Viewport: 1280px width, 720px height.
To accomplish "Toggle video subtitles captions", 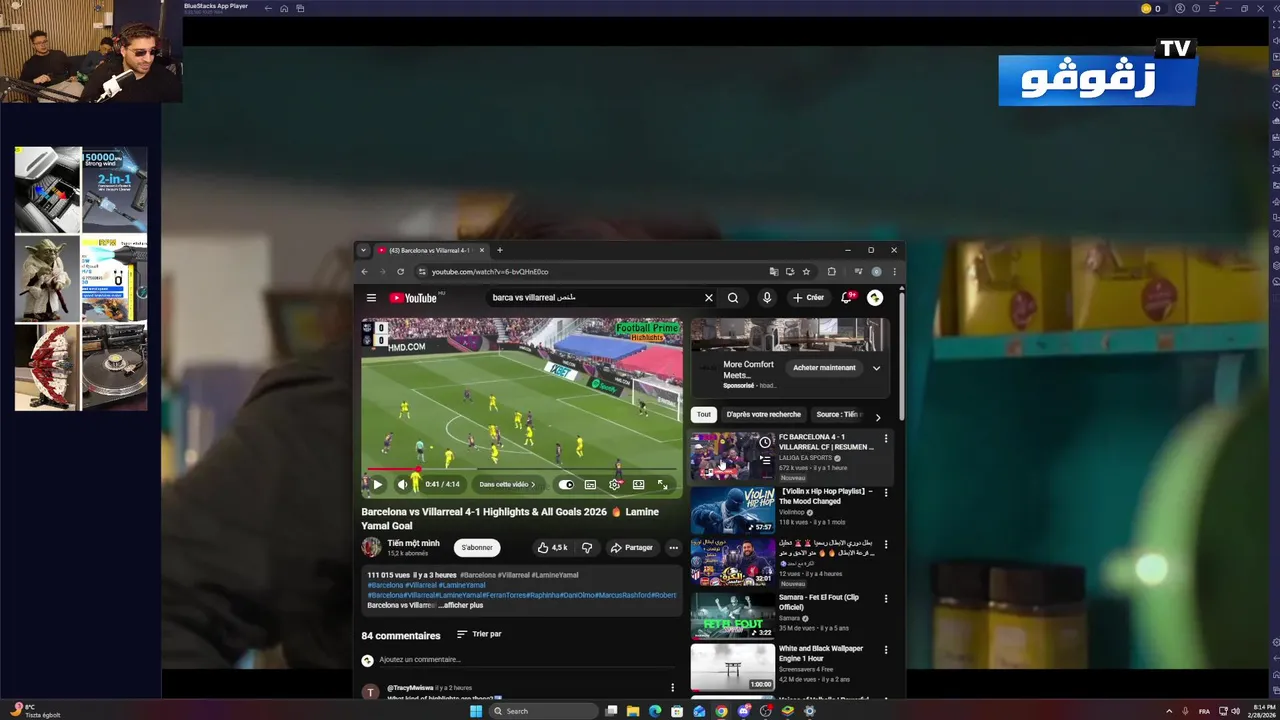I will coord(590,485).
